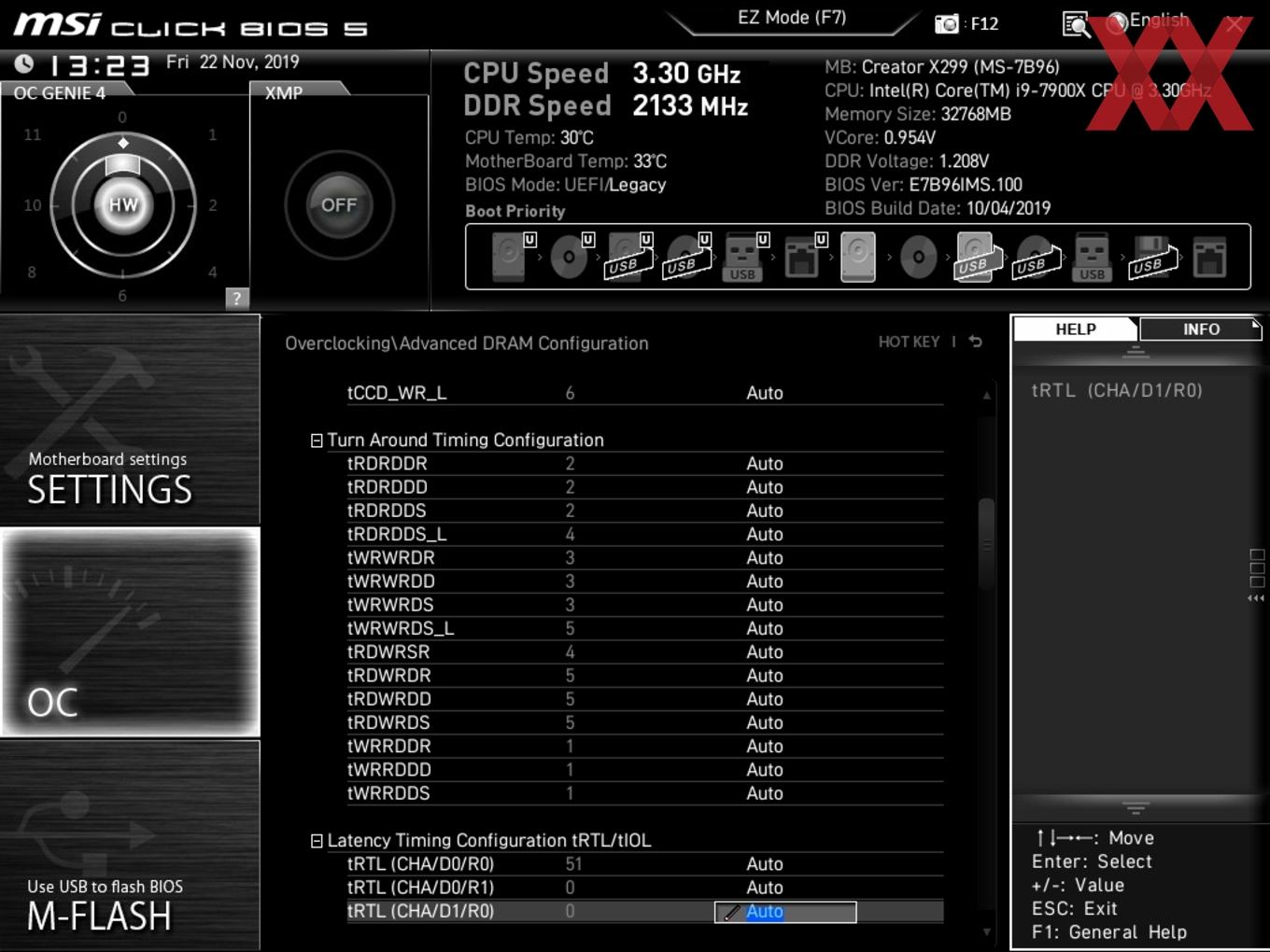Image resolution: width=1270 pixels, height=952 pixels.
Task: Select the OC GENIE 4 tab label
Action: 60,92
